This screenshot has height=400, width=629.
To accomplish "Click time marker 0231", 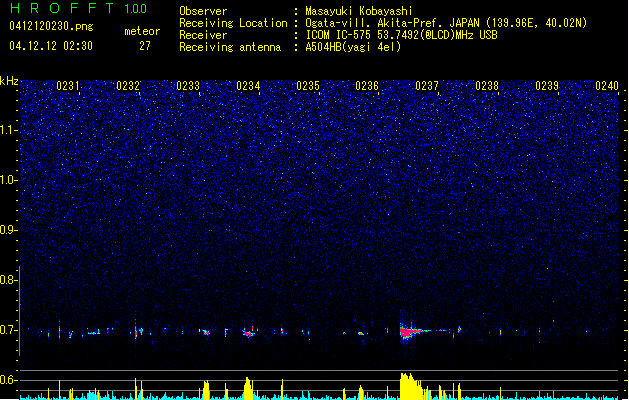I will [67, 86].
